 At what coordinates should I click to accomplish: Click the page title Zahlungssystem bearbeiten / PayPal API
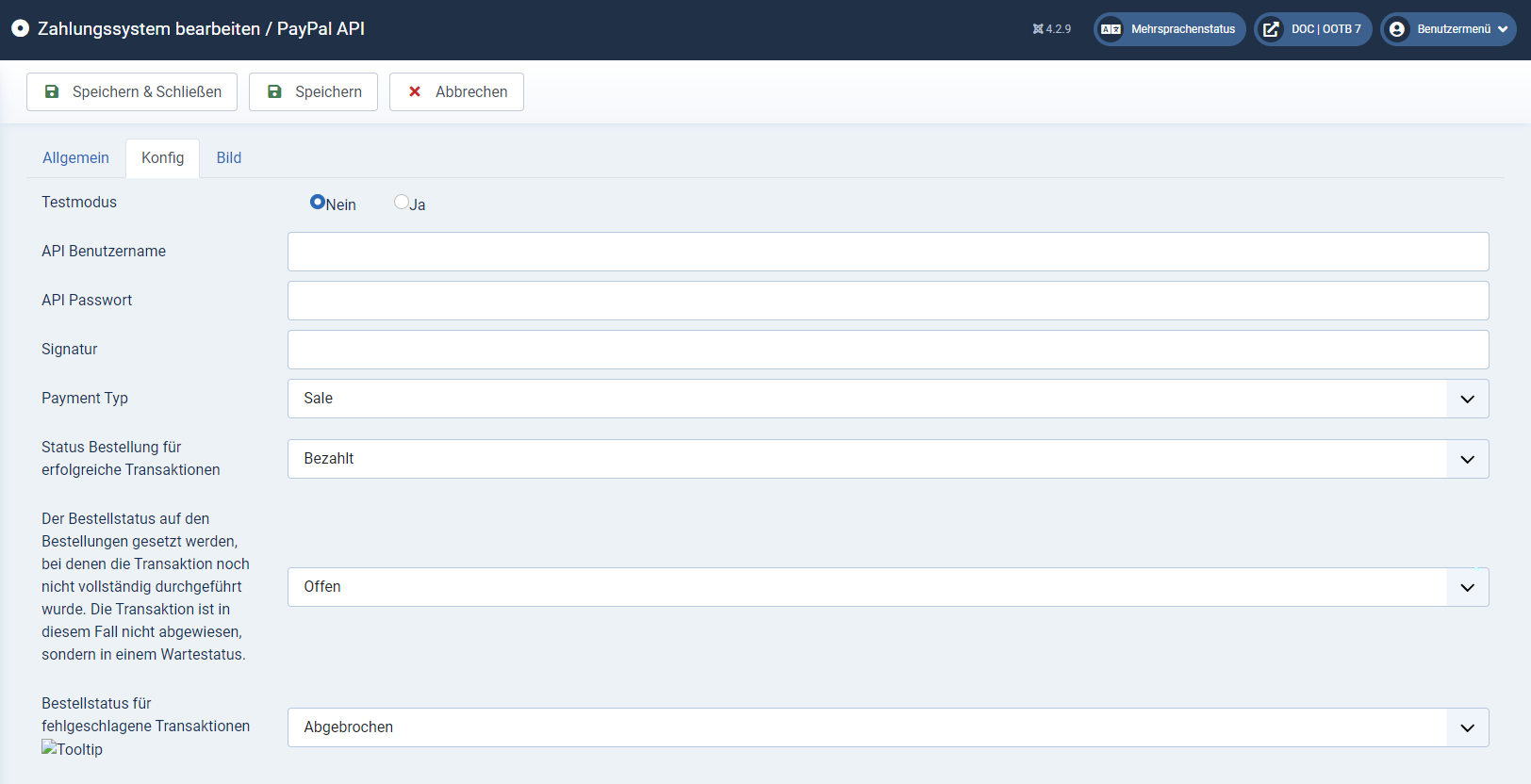tap(201, 28)
